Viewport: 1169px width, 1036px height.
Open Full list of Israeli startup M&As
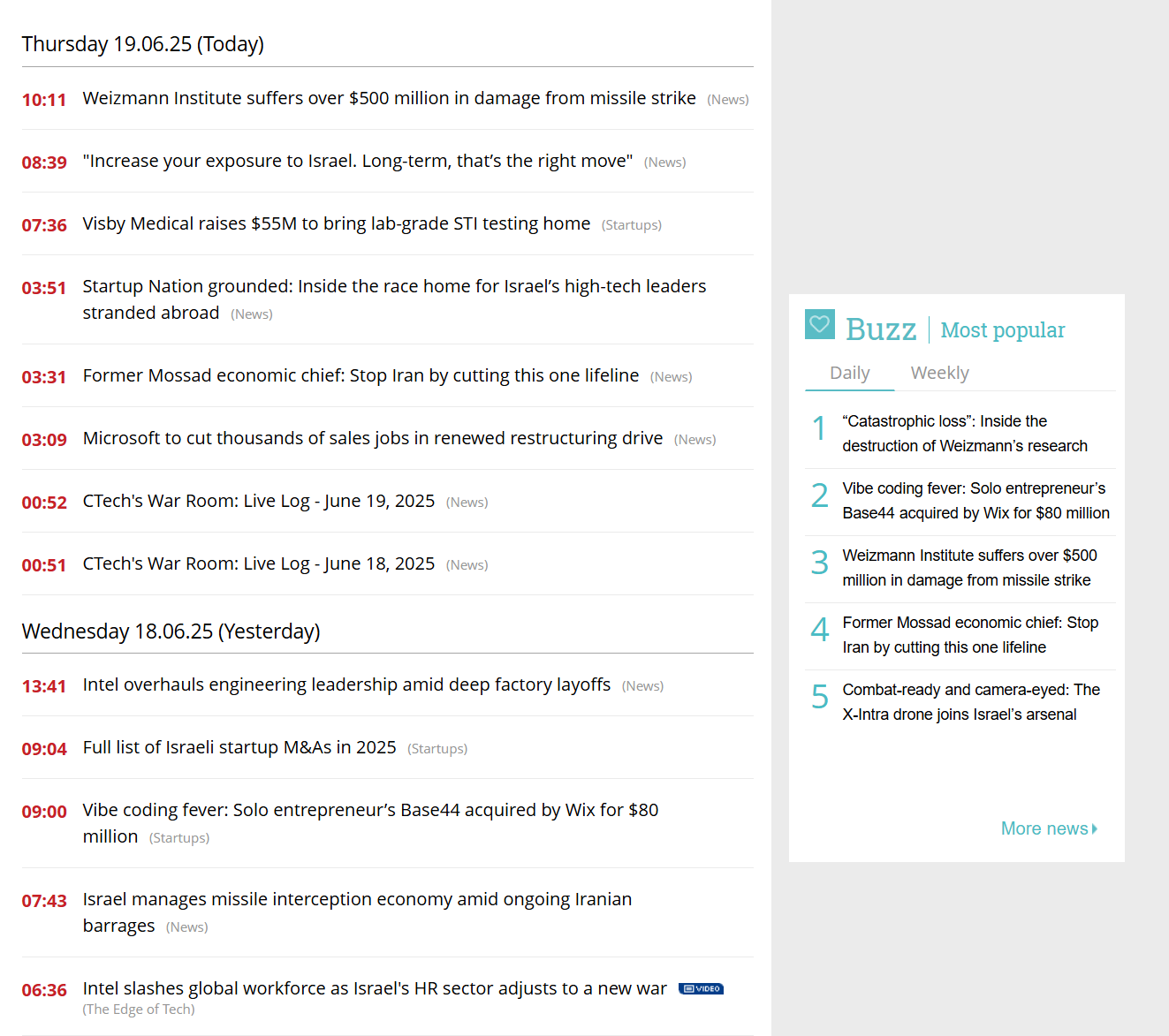tap(239, 747)
